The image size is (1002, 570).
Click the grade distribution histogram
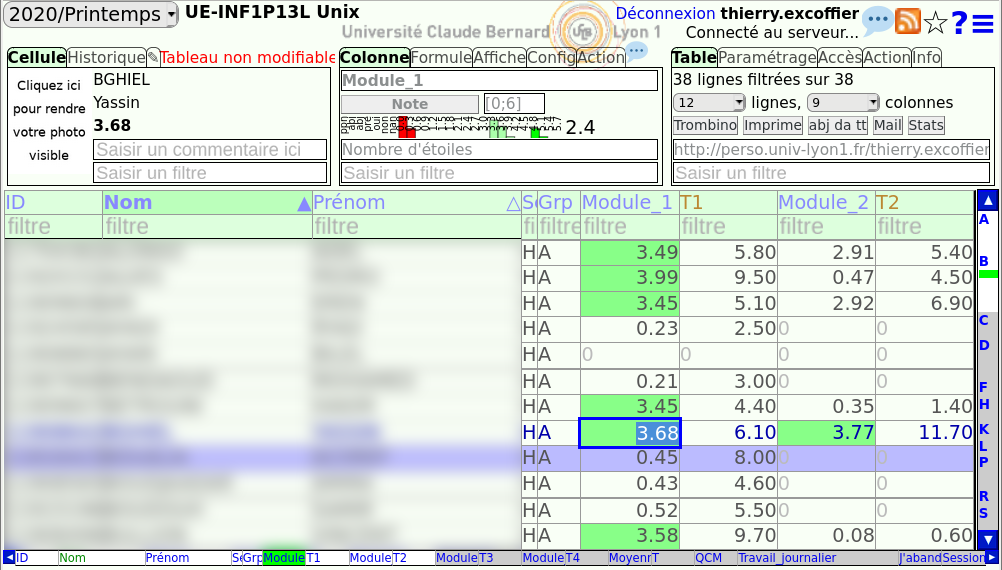coord(450,126)
